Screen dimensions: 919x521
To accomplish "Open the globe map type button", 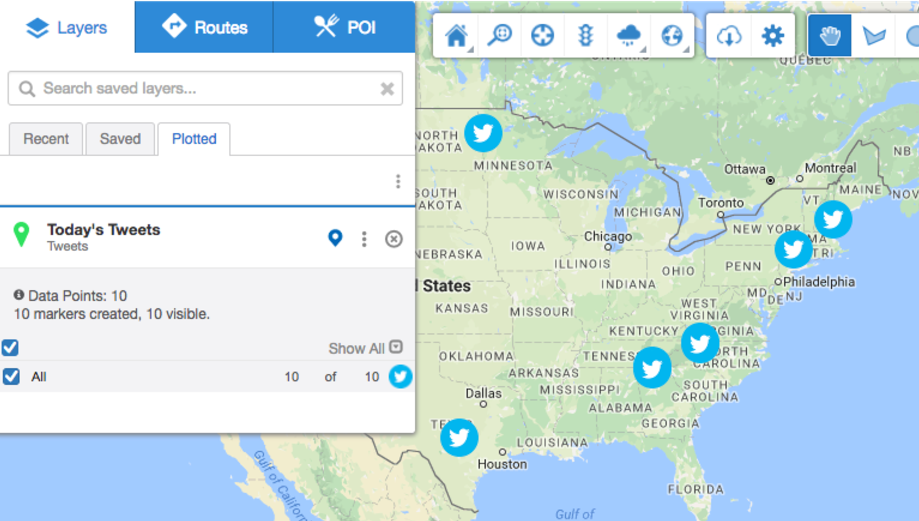I will click(672, 36).
